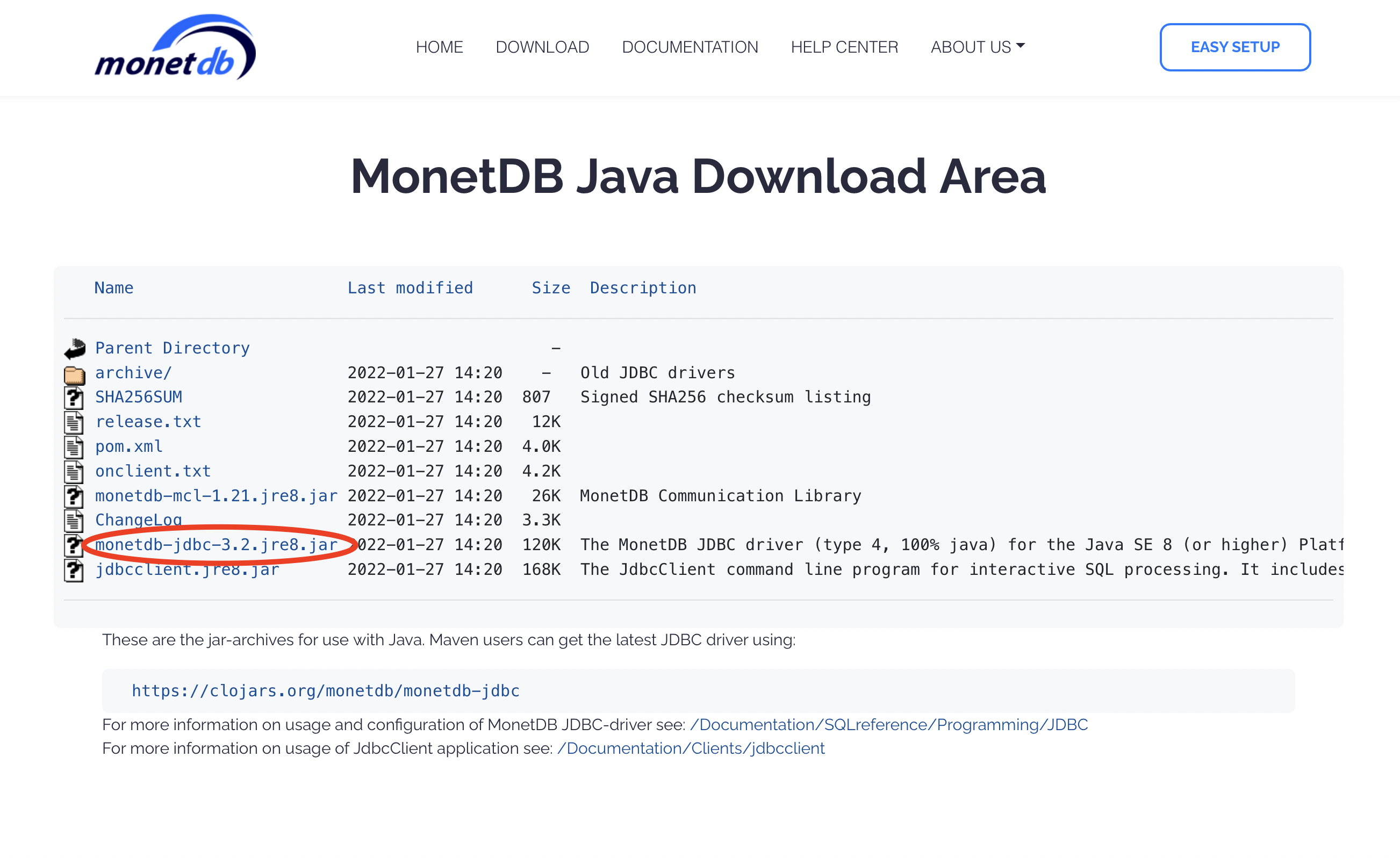Open the ChangeLog file link
The height and width of the screenshot is (858, 1400).
click(x=138, y=520)
